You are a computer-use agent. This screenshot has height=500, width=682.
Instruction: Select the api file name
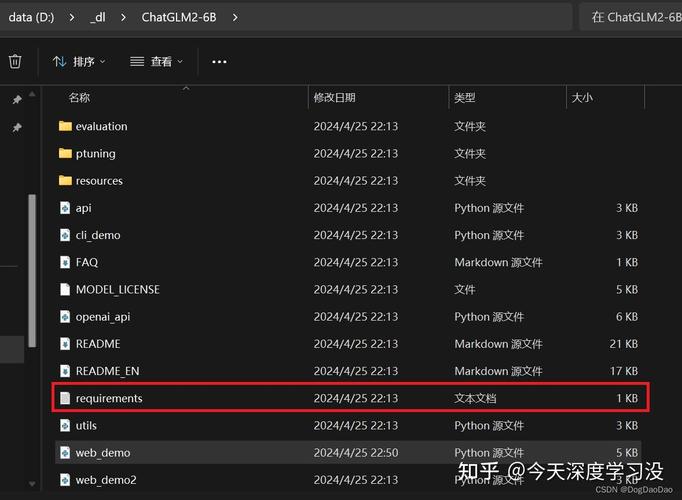(84, 208)
